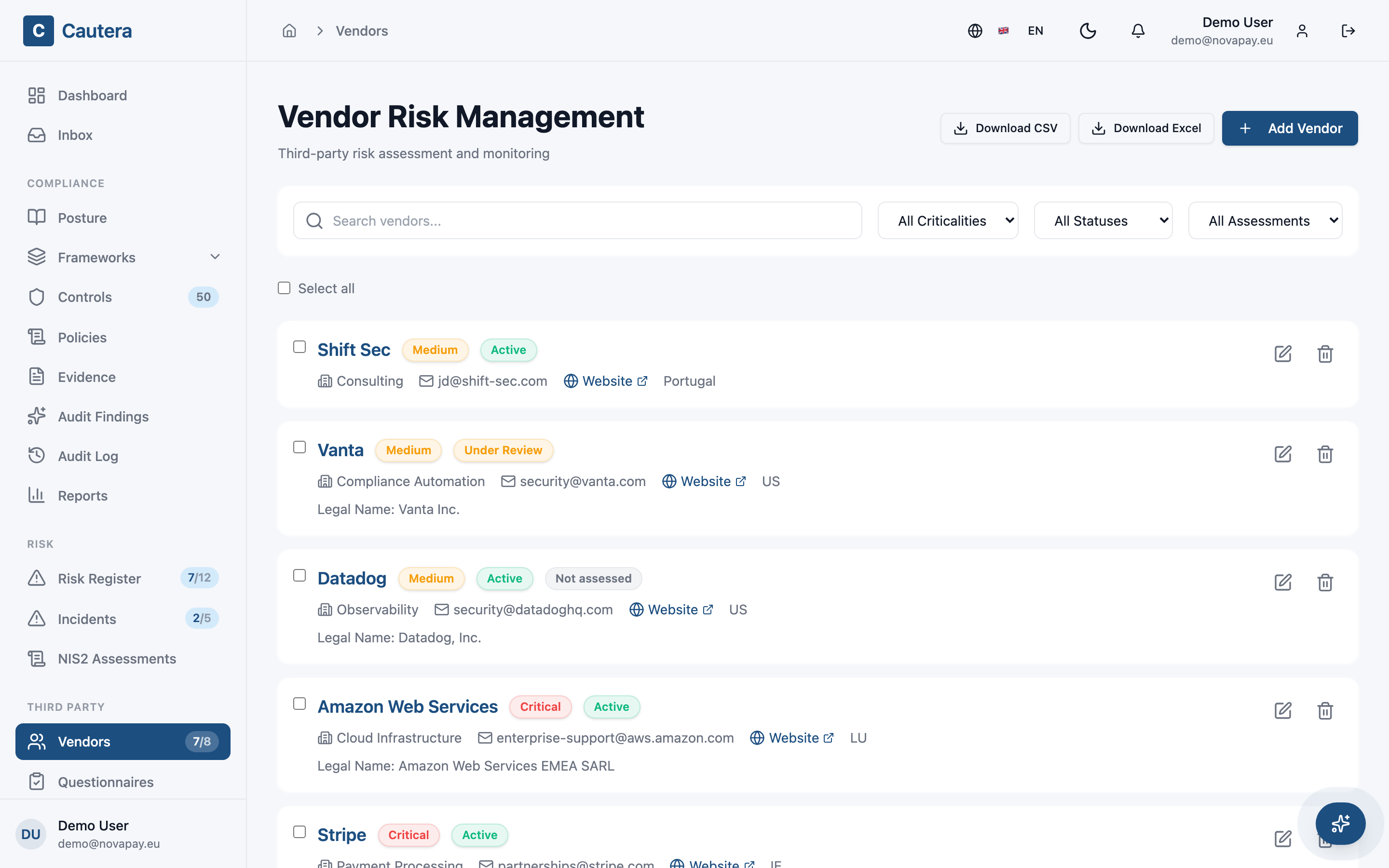Screen dimensions: 1389x868
Task: Delete the Datadog vendor
Action: click(x=1325, y=582)
